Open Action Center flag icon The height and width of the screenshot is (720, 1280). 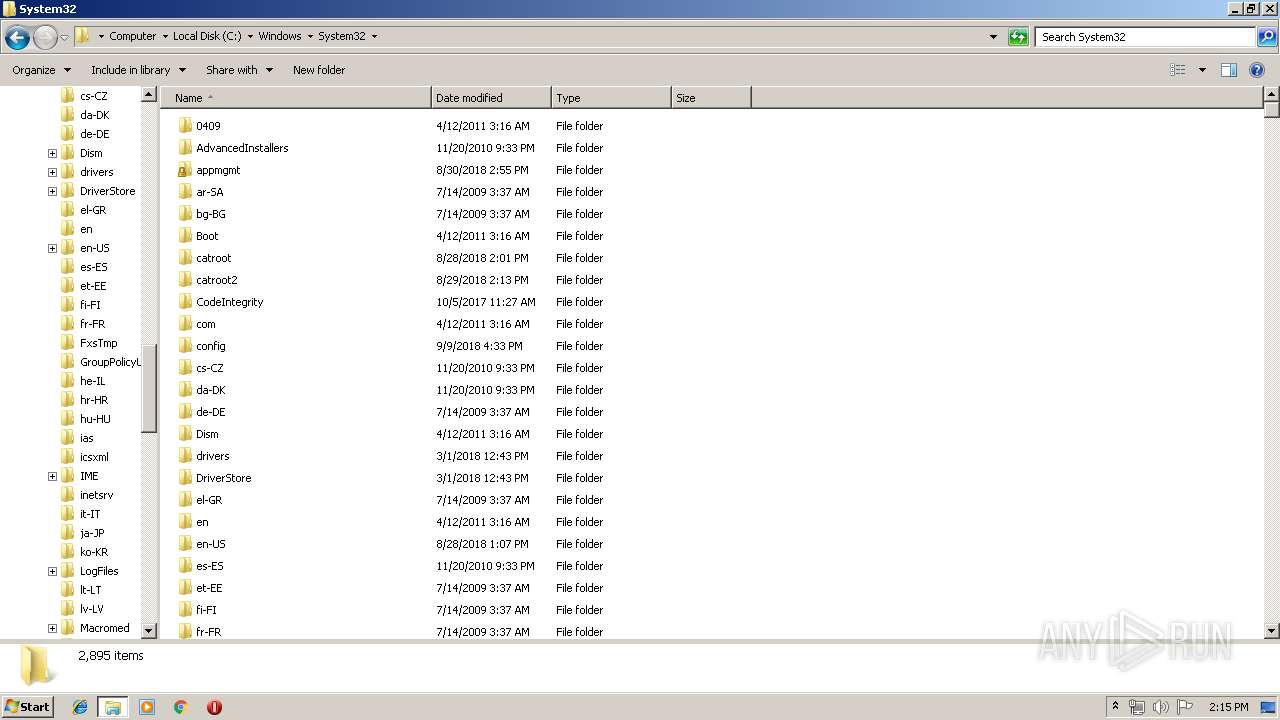coord(1184,707)
